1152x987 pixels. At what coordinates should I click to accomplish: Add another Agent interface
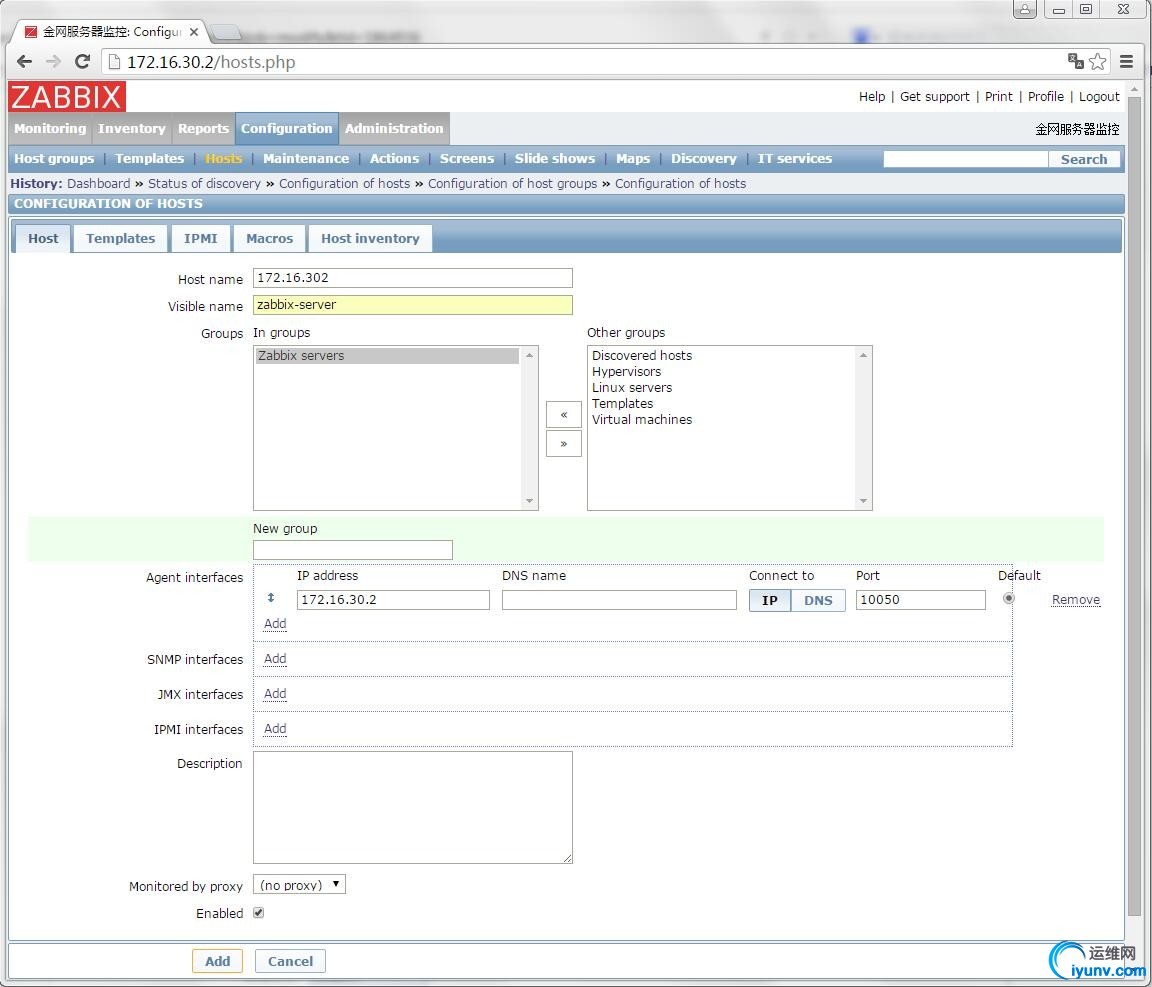click(x=275, y=624)
